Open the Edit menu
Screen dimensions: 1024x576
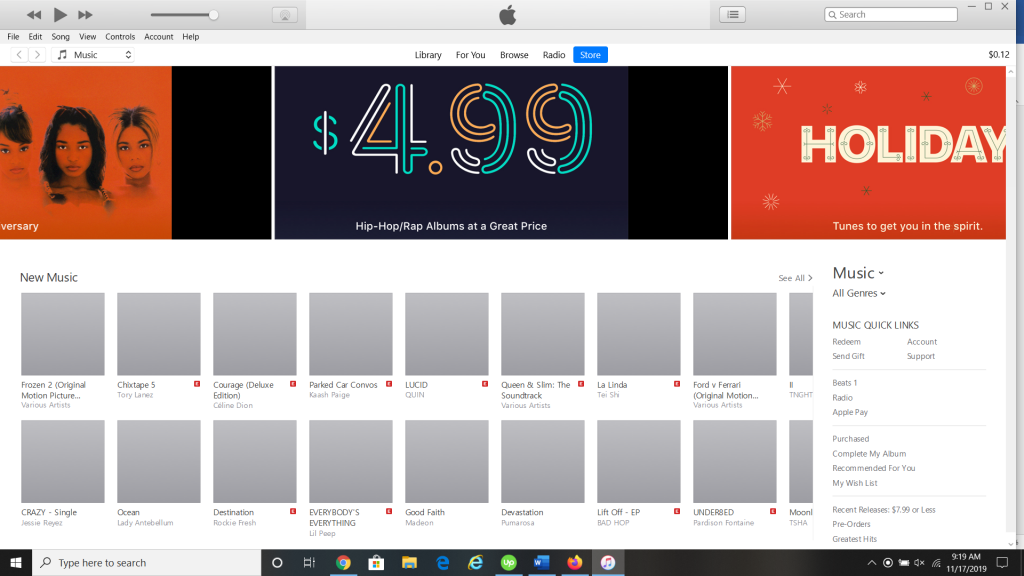pyautogui.click(x=35, y=37)
